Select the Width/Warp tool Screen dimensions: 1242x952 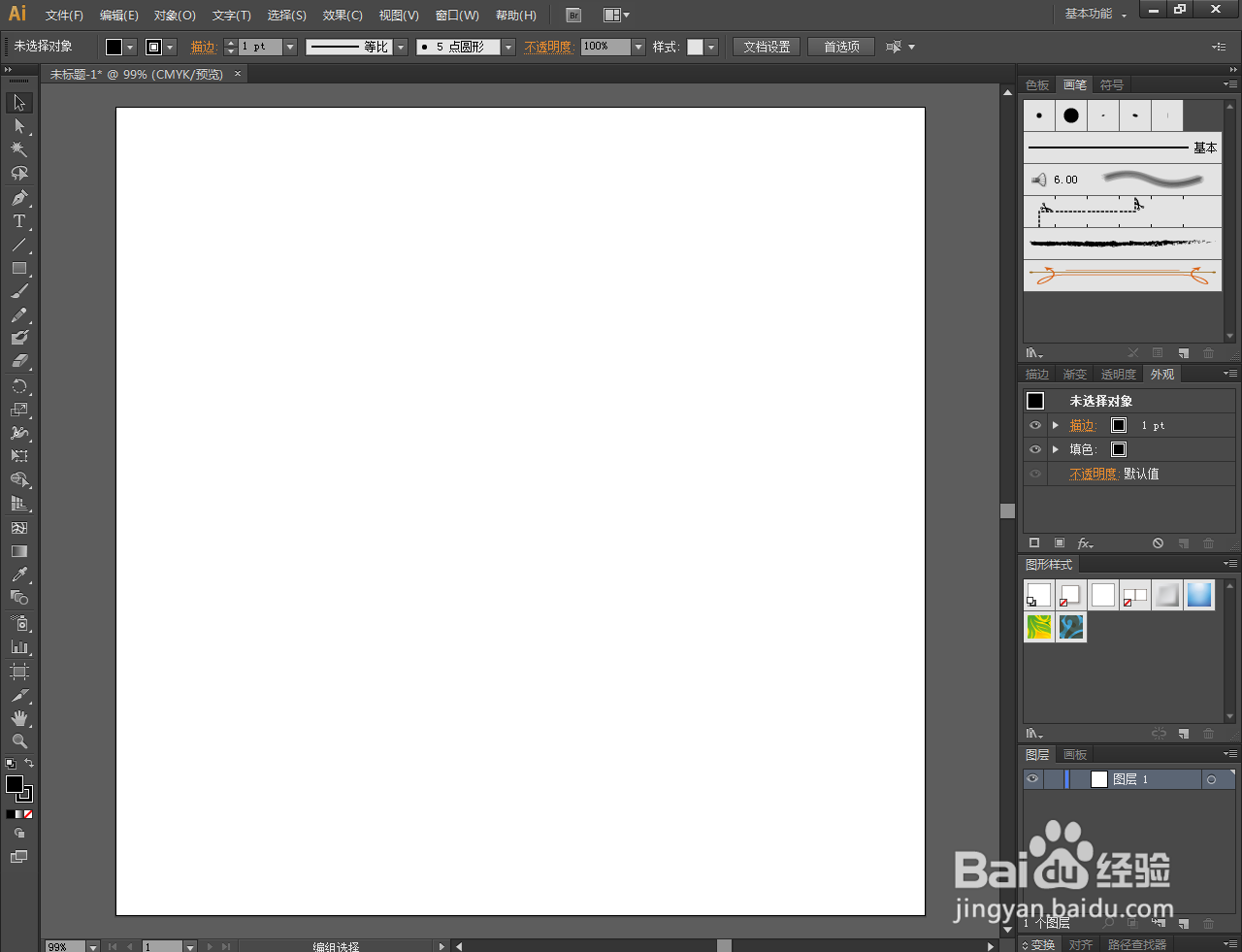click(x=19, y=433)
